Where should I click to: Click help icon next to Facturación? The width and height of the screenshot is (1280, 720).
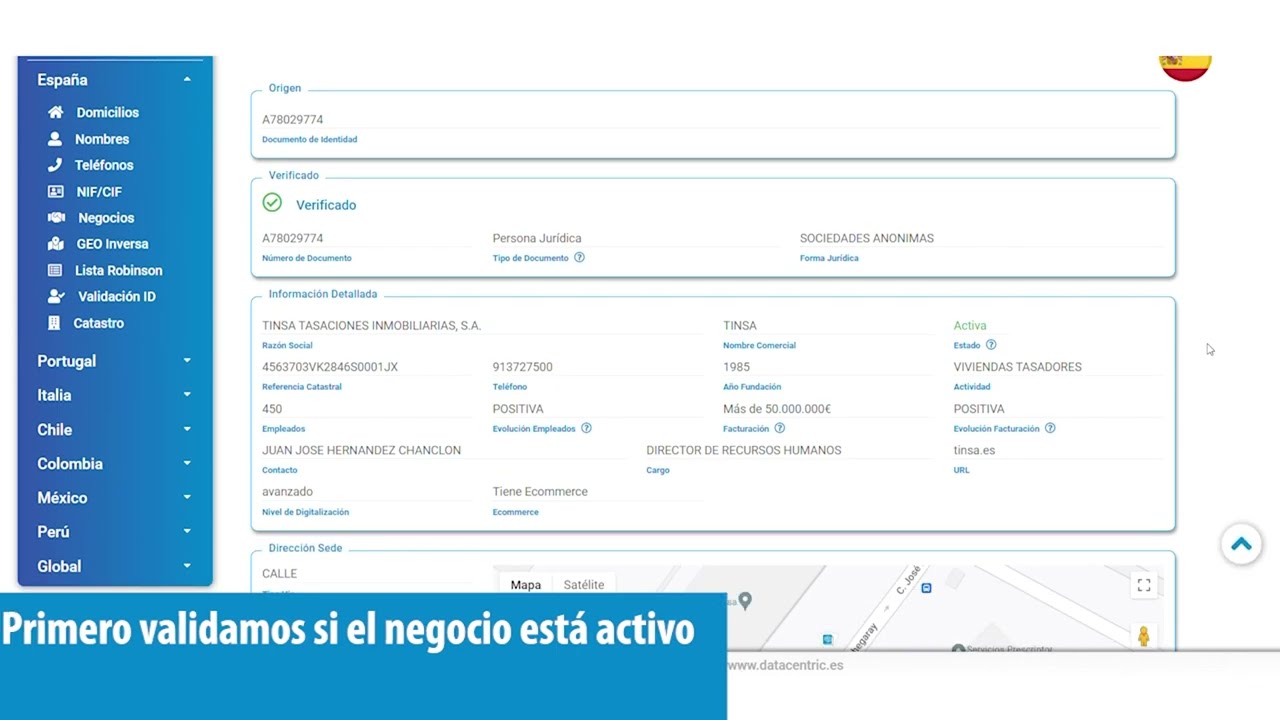tap(779, 428)
